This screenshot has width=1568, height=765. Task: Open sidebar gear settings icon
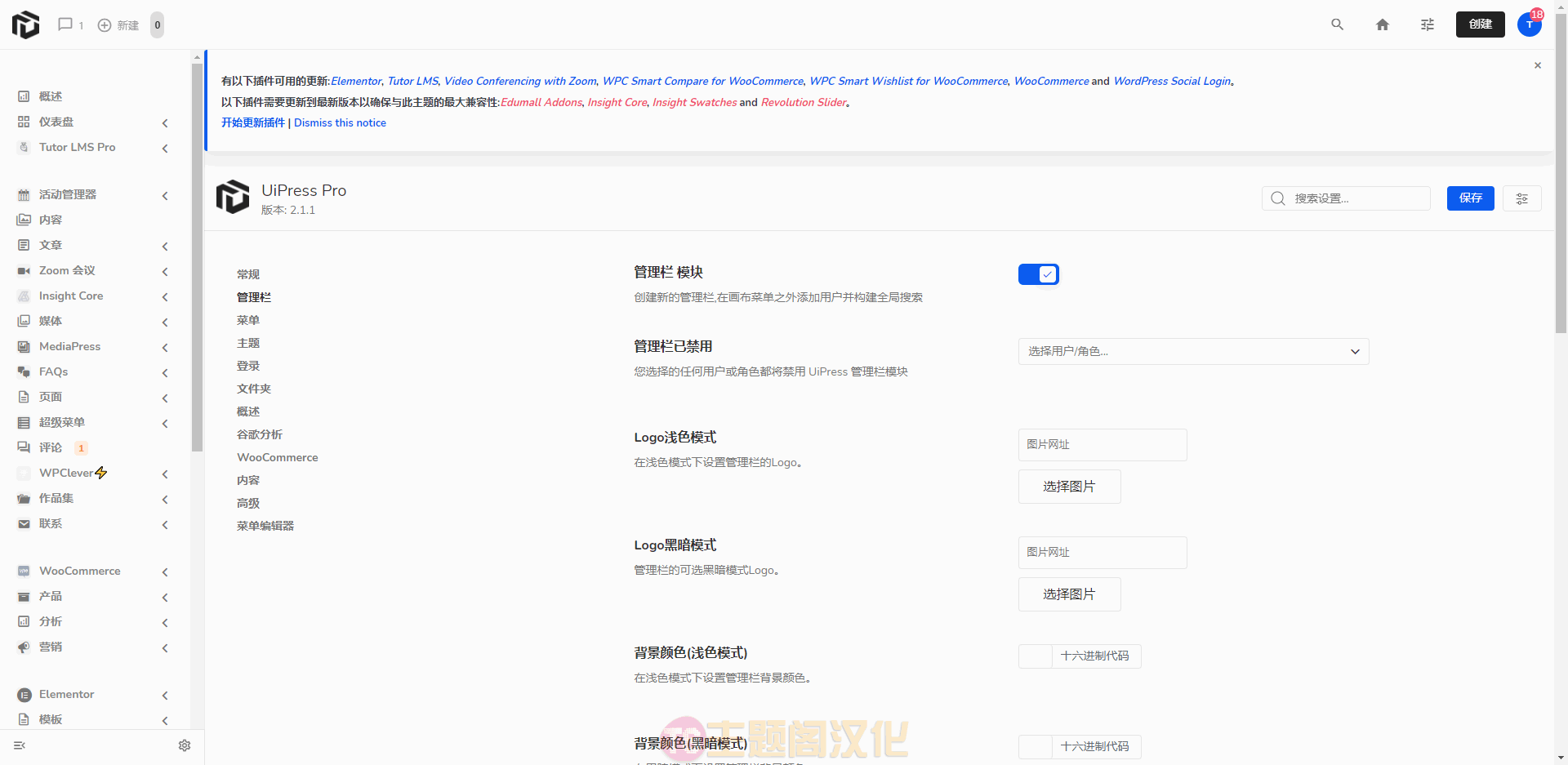click(x=185, y=745)
